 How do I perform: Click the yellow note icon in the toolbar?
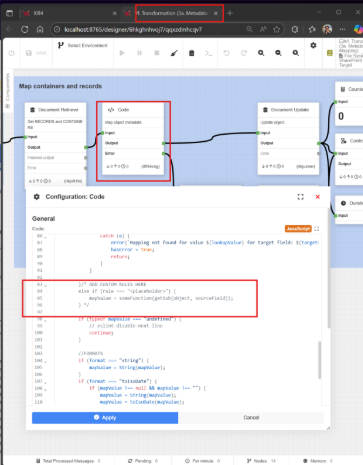330,53
